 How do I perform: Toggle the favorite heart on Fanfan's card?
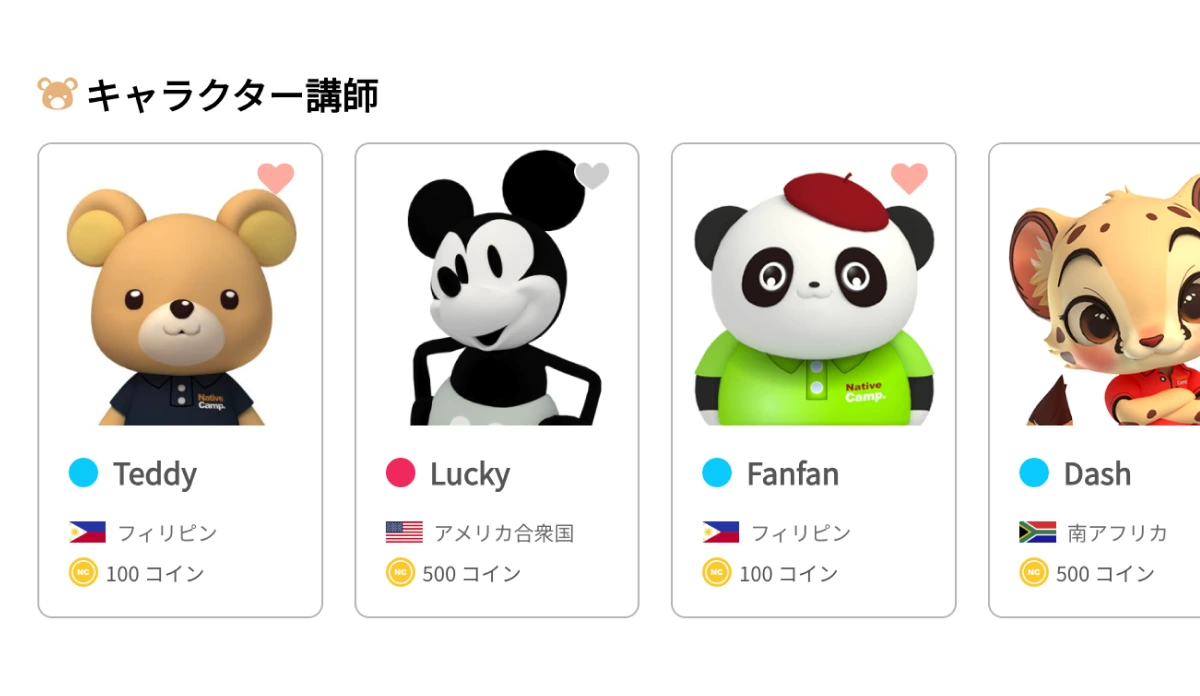coord(909,178)
